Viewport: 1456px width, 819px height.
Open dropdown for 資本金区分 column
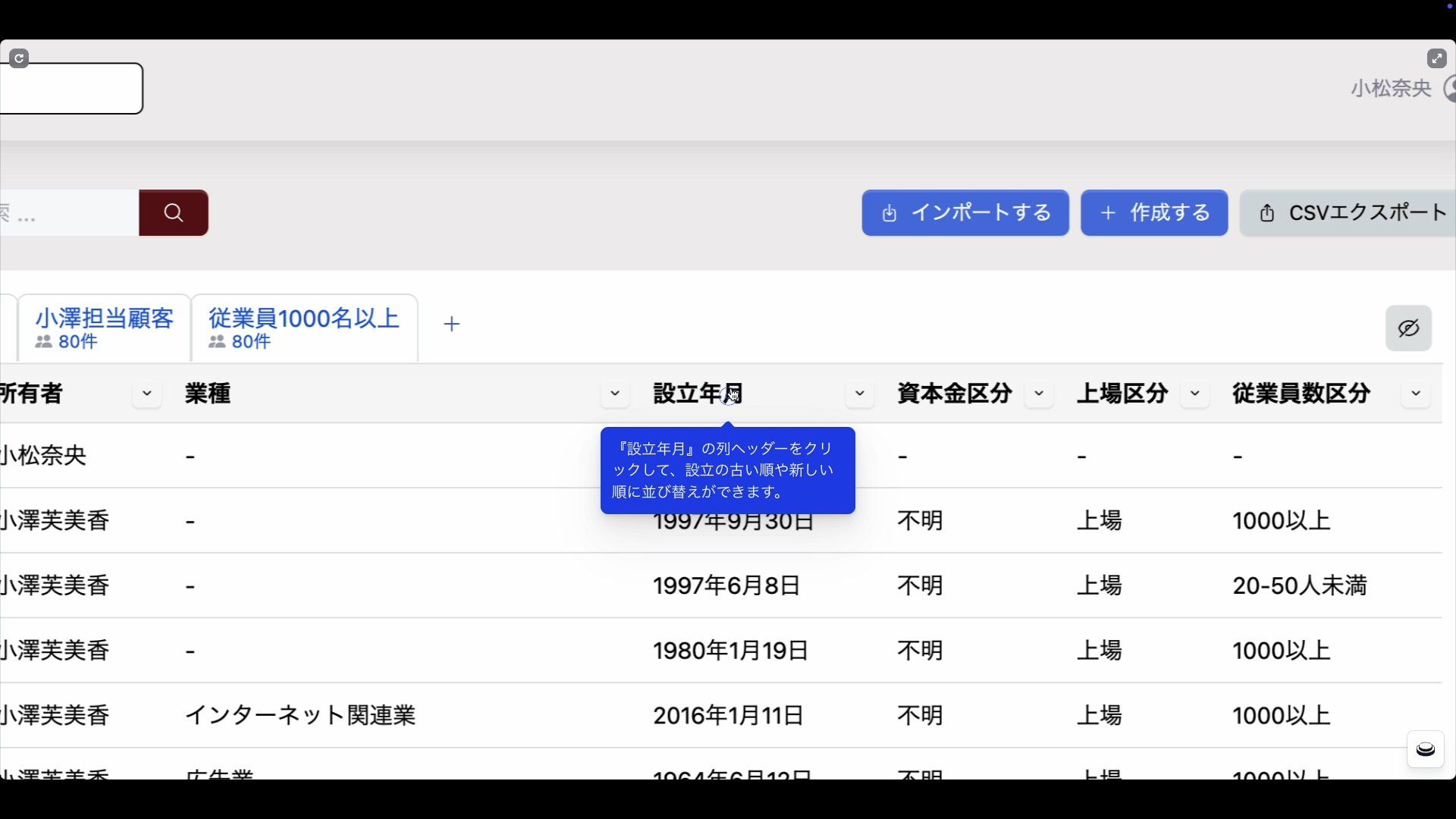click(x=1039, y=394)
